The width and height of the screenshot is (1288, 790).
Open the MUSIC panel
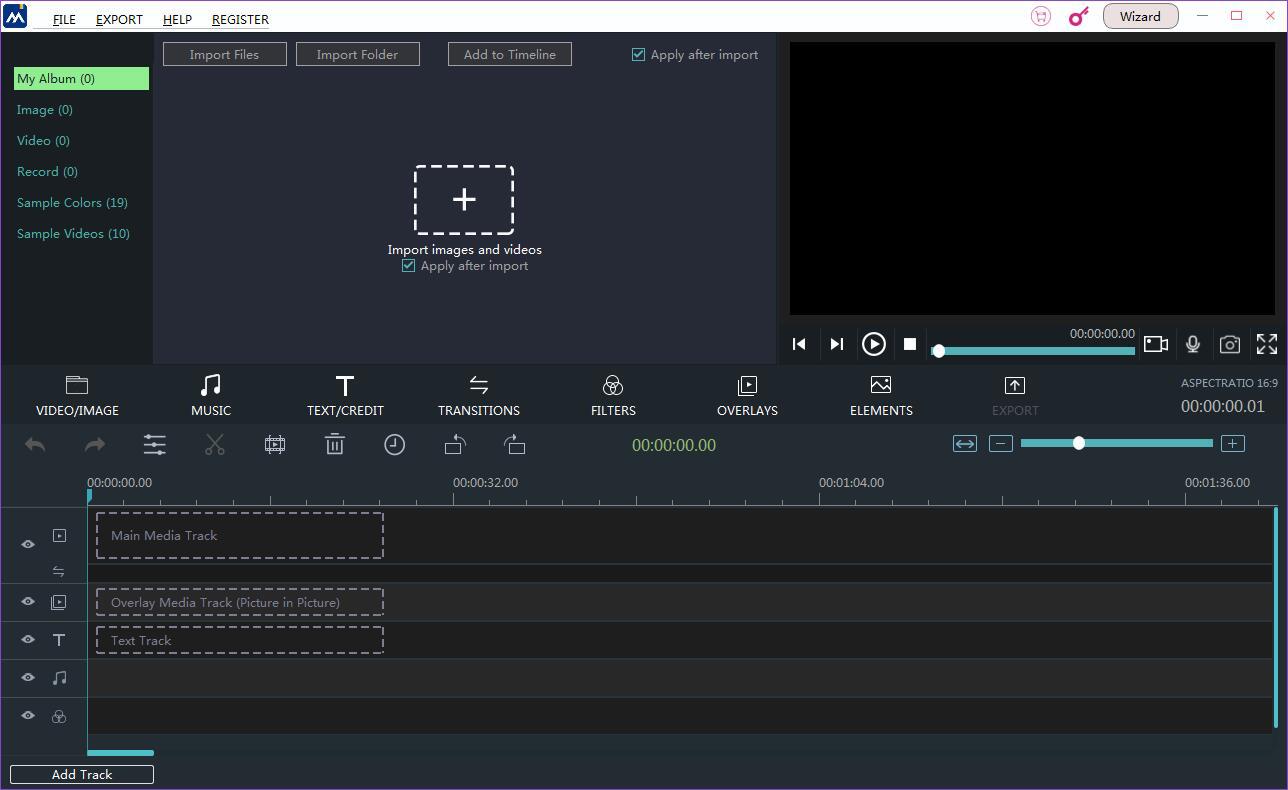[211, 396]
